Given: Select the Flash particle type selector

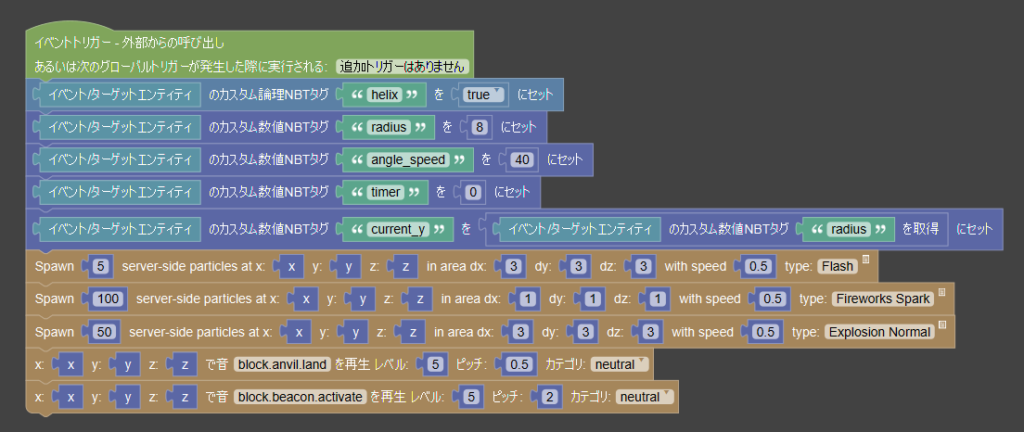Looking at the screenshot, I should pos(837,267).
